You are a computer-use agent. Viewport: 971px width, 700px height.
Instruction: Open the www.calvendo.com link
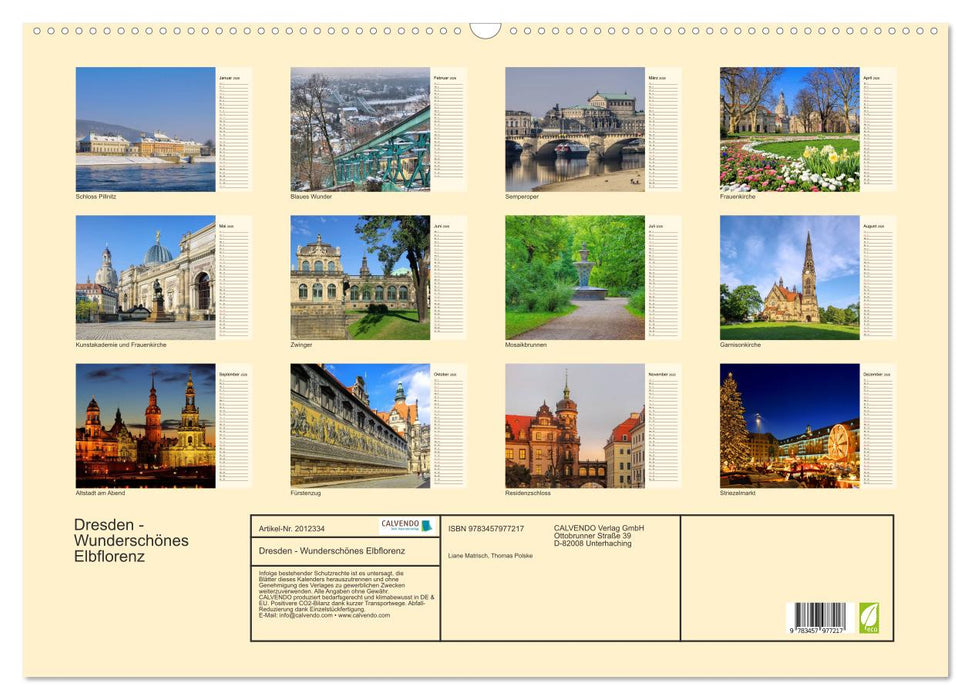(x=364, y=614)
